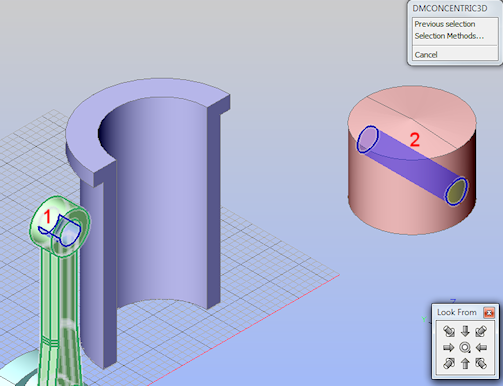Image resolution: width=503 pixels, height=386 pixels.
Task: Open Selection Methods... in the prompt menu
Action: (449, 36)
